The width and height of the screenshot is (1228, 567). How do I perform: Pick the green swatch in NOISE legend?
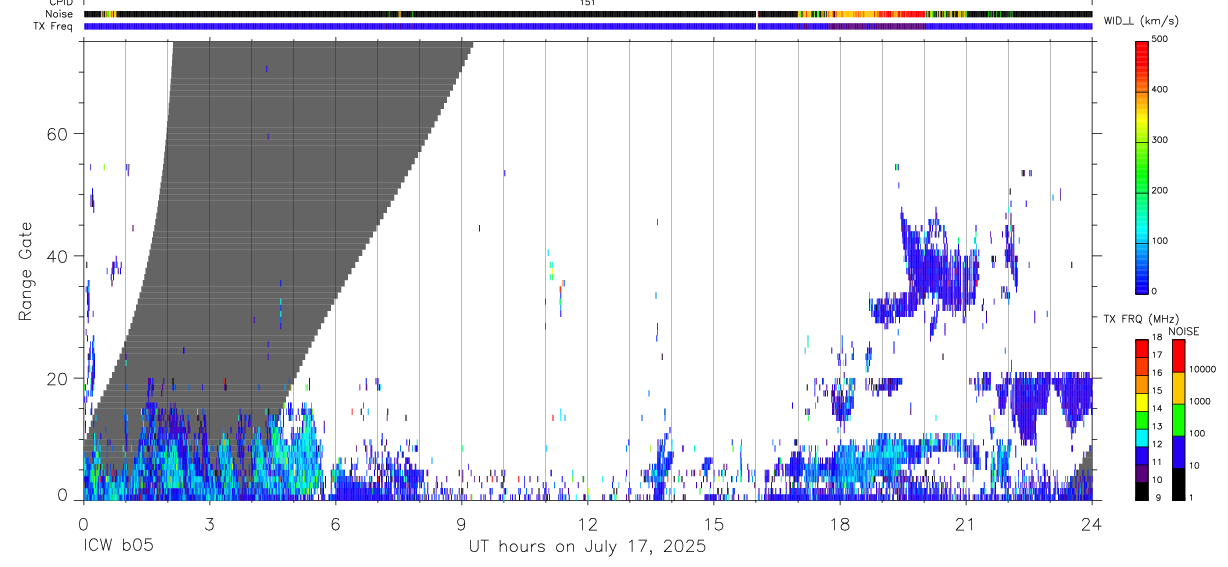1178,420
